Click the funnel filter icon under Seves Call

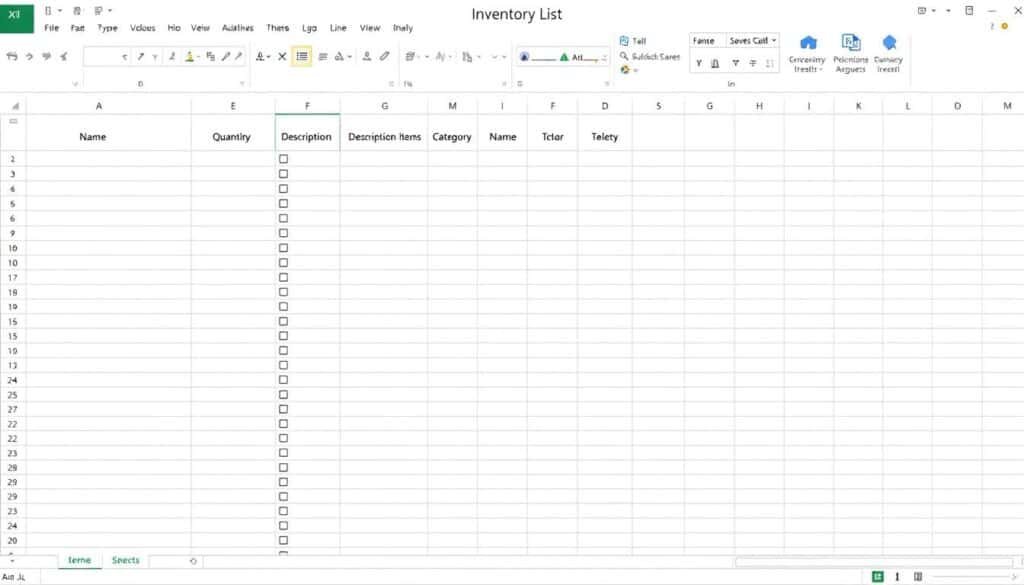(736, 63)
